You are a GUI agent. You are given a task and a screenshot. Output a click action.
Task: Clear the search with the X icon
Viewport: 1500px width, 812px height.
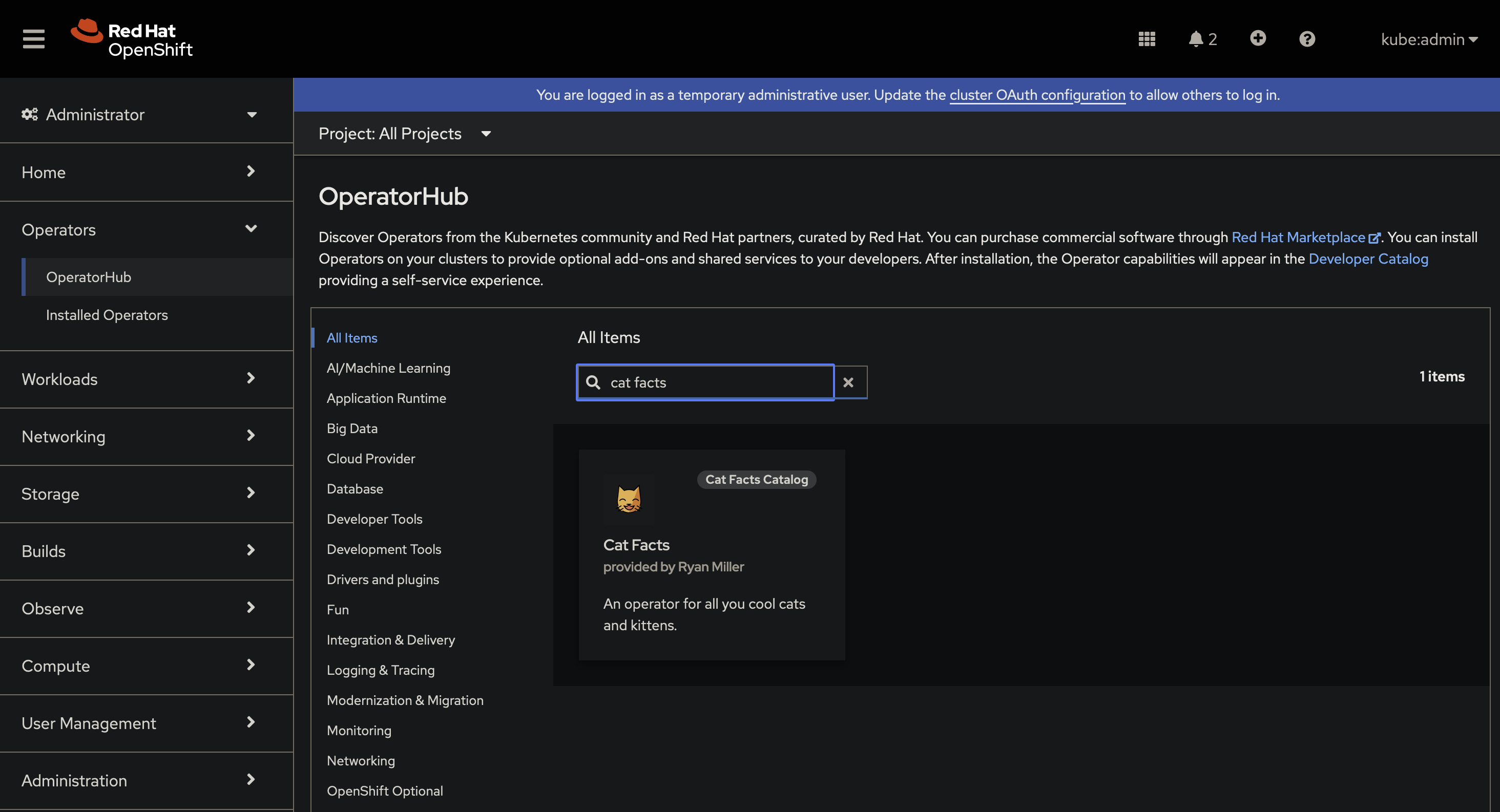pos(849,382)
